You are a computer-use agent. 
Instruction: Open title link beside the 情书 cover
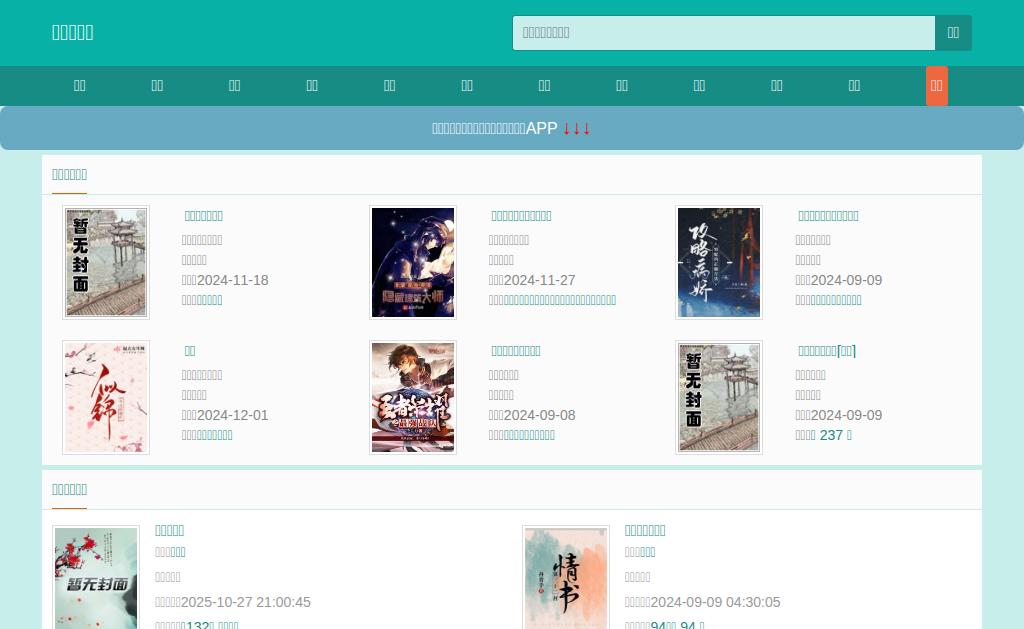click(645, 530)
